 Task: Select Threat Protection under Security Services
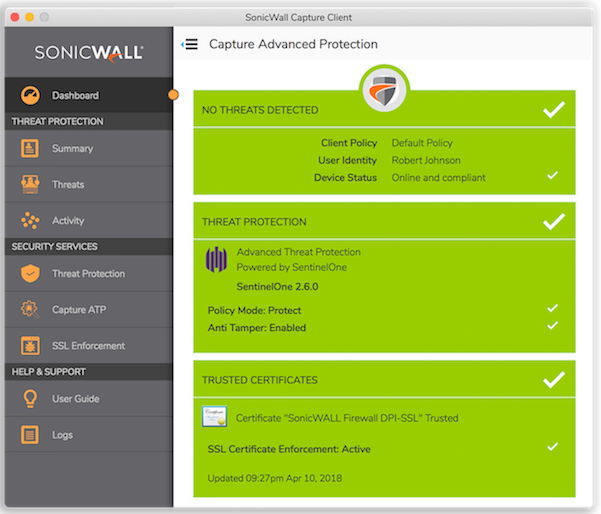89,273
